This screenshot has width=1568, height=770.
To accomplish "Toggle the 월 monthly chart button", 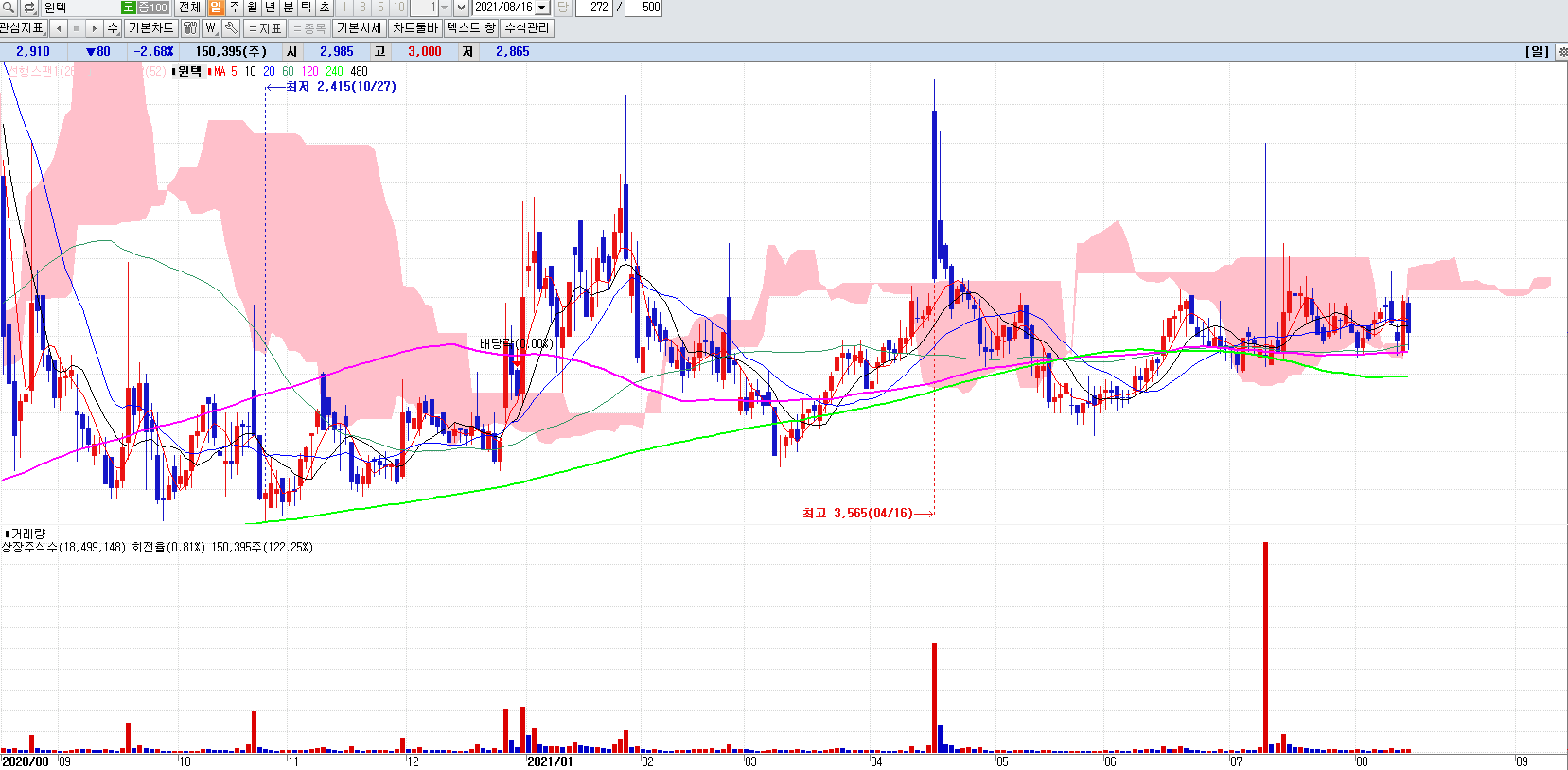I will click(x=252, y=8).
